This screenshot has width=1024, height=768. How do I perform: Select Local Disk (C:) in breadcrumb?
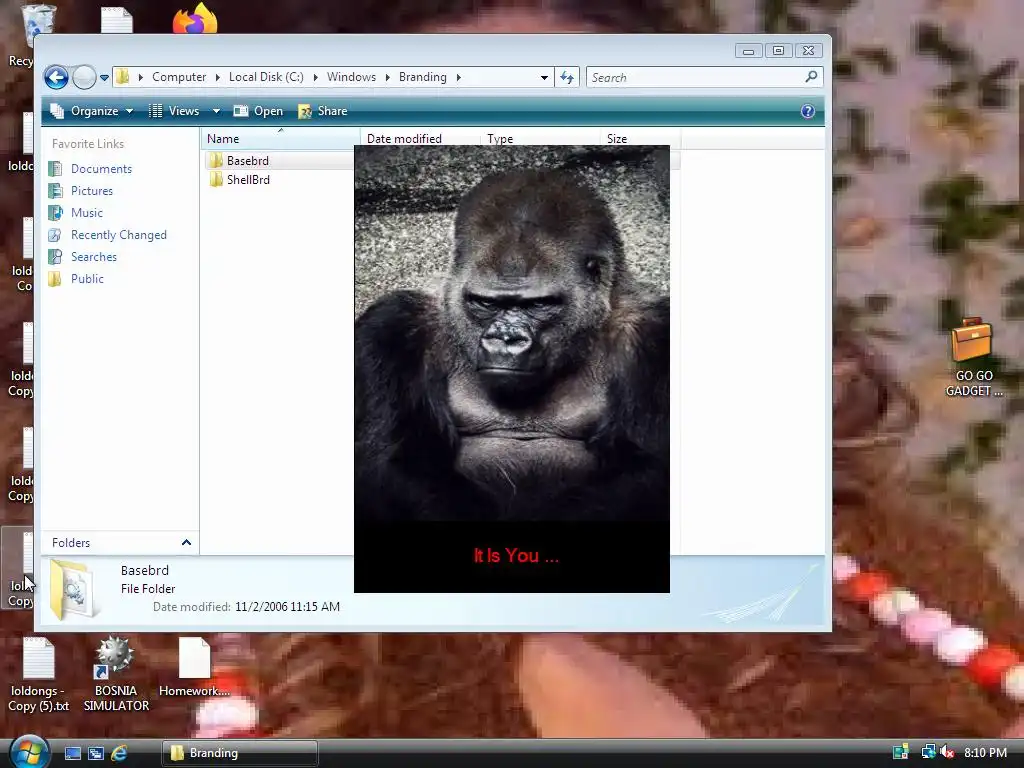tap(266, 77)
